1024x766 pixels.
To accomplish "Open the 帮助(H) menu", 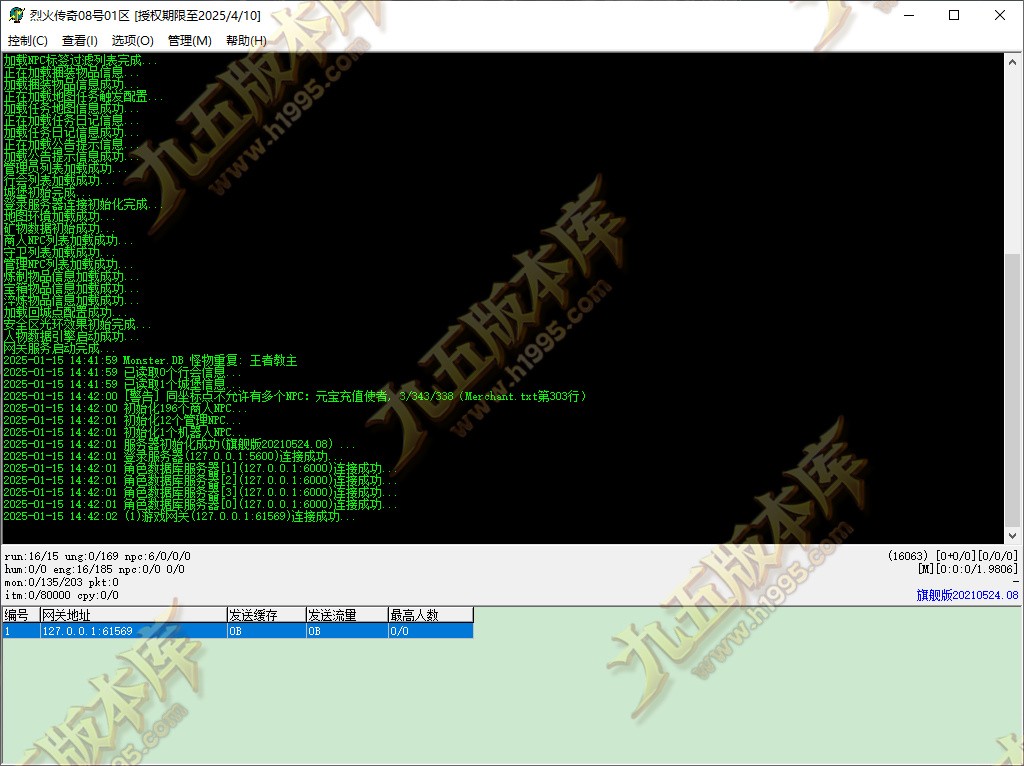I will (246, 40).
